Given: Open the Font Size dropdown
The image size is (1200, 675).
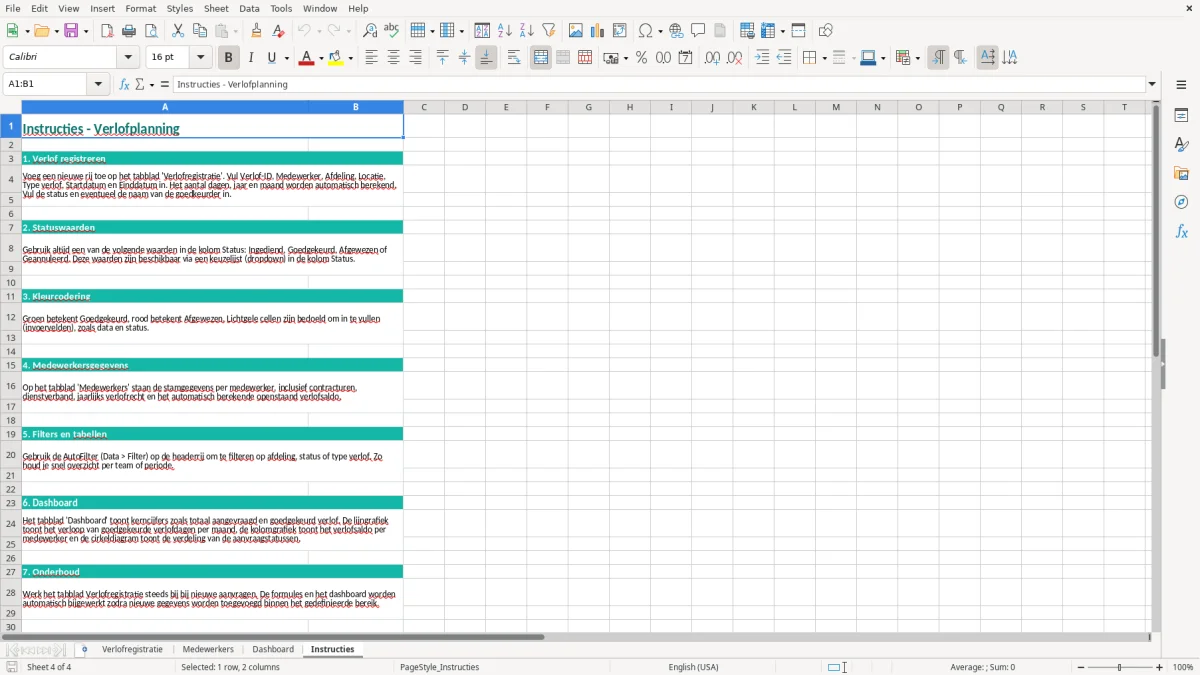Looking at the screenshot, I should pyautogui.click(x=201, y=58).
